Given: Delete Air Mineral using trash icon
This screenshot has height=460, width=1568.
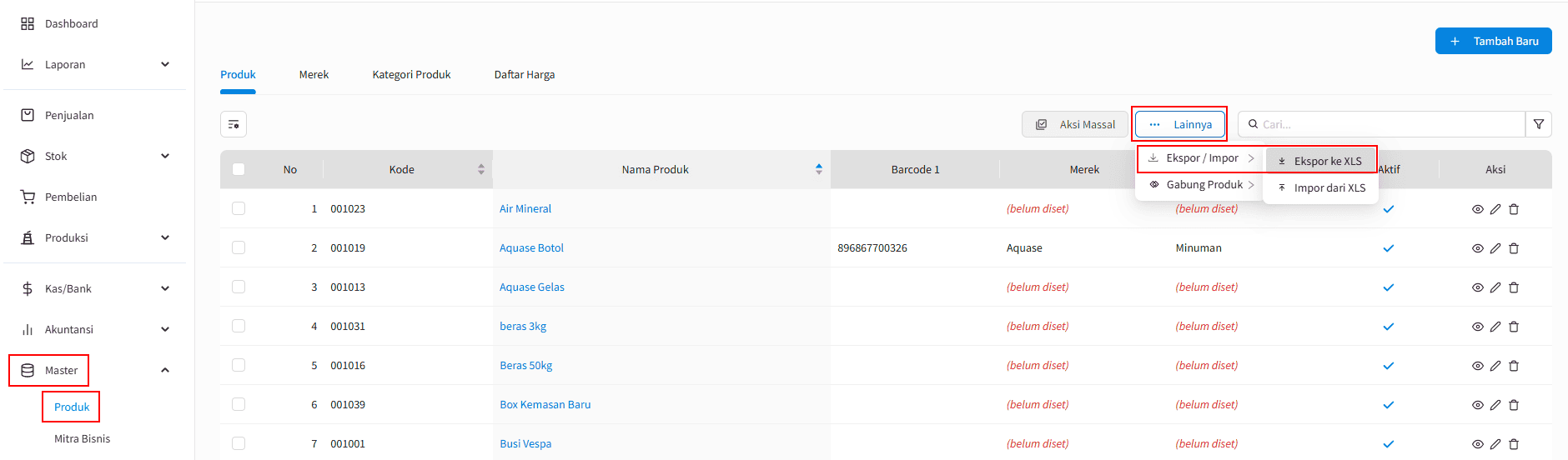Looking at the screenshot, I should coord(1514,209).
